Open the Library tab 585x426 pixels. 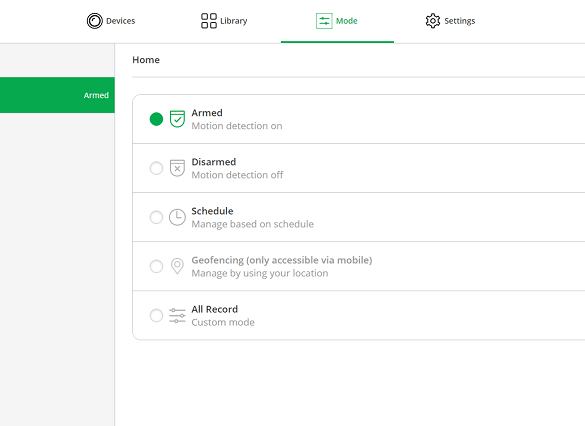click(224, 21)
